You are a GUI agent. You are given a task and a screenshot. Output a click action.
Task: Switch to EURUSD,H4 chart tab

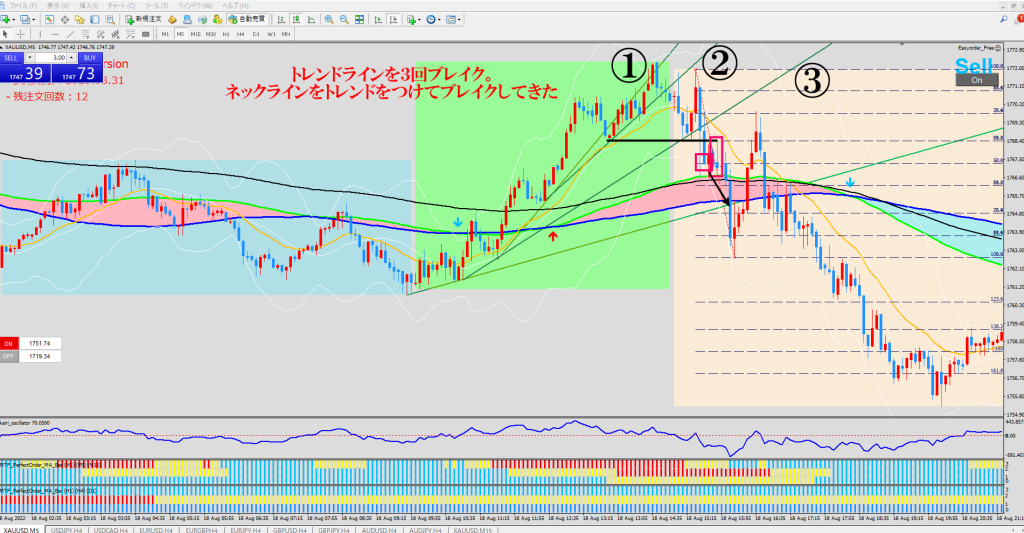point(156,530)
